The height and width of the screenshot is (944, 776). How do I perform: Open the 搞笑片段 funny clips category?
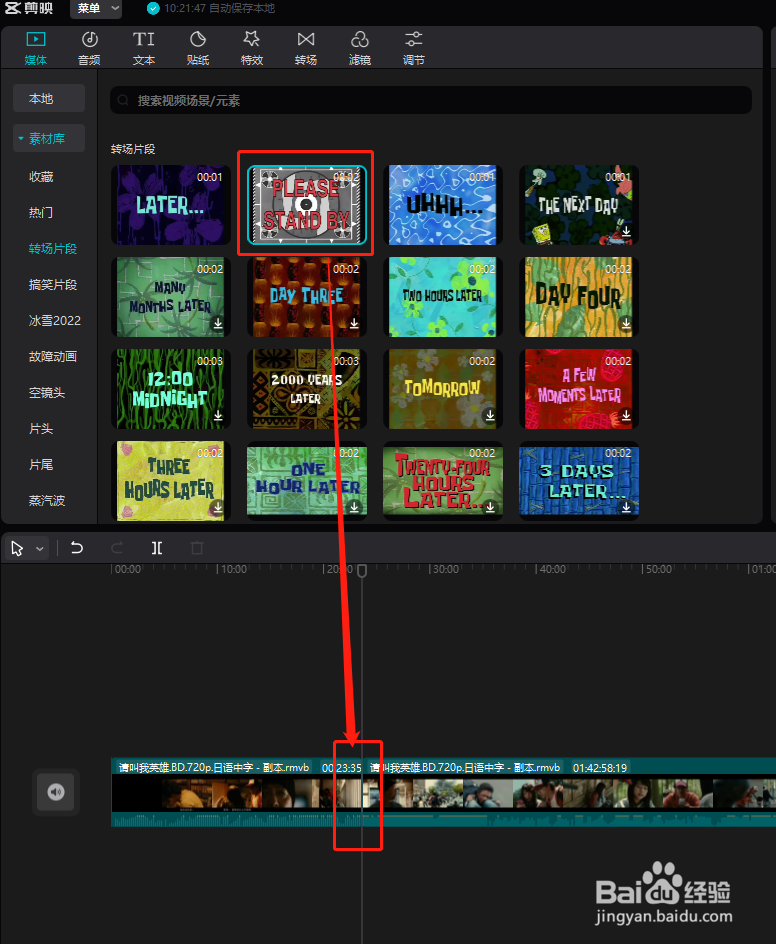(53, 285)
